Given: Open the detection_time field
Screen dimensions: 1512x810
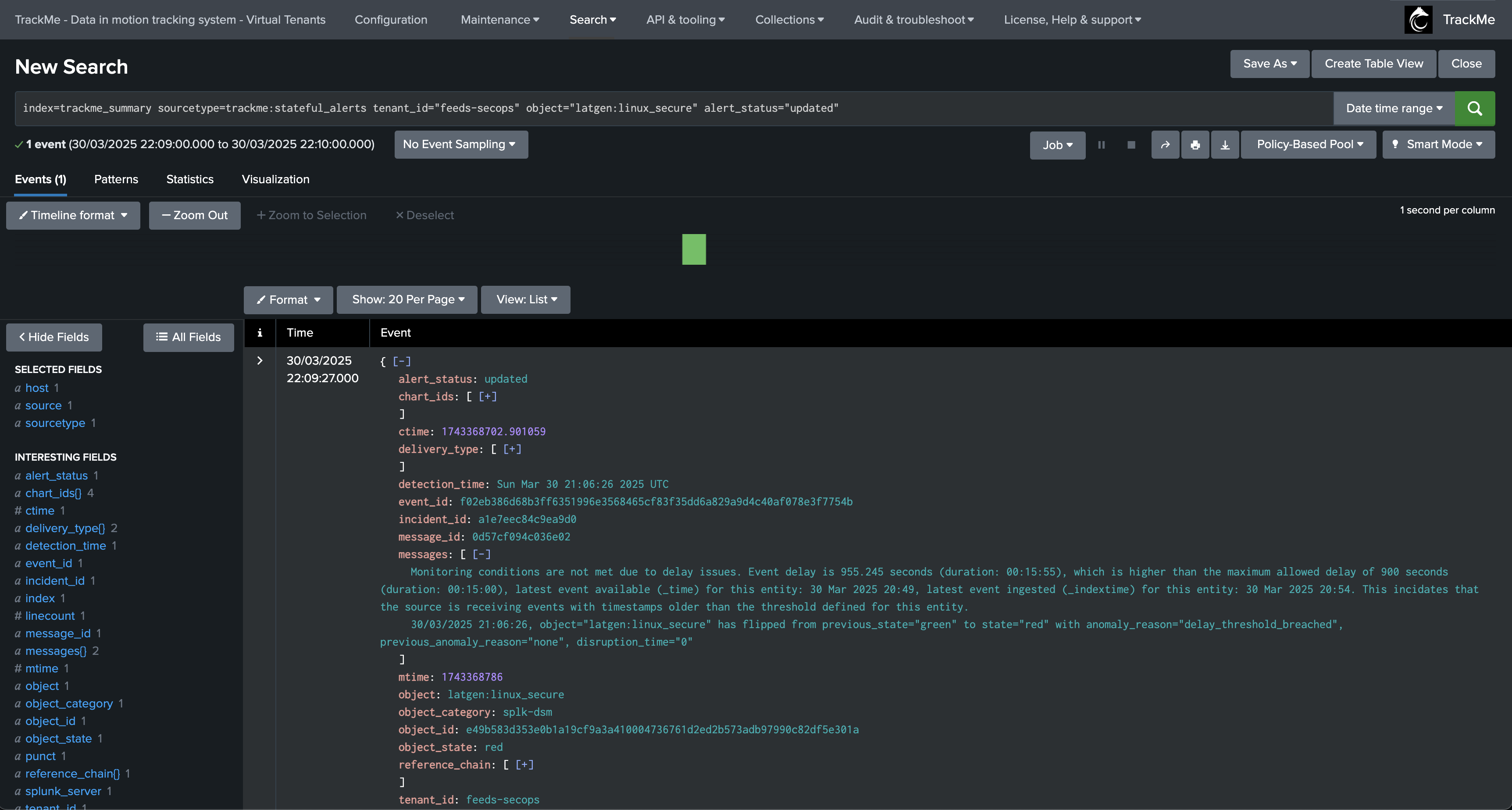Looking at the screenshot, I should pyautogui.click(x=66, y=546).
